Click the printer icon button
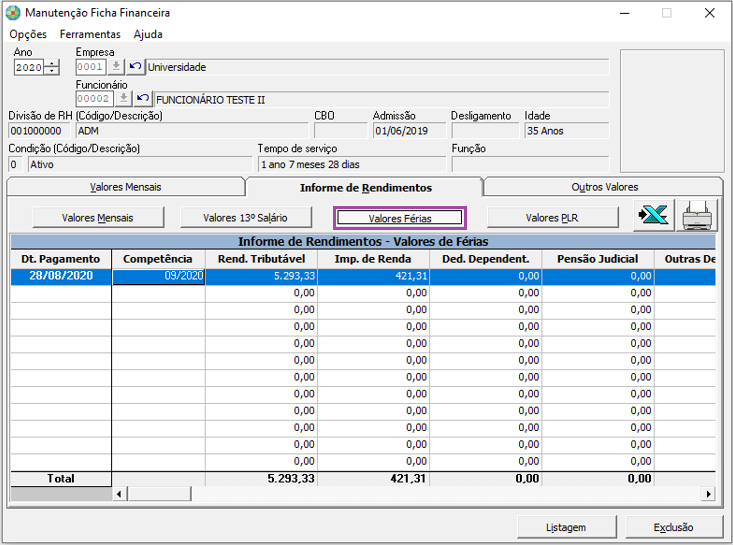The width and height of the screenshot is (733, 545). tap(699, 217)
